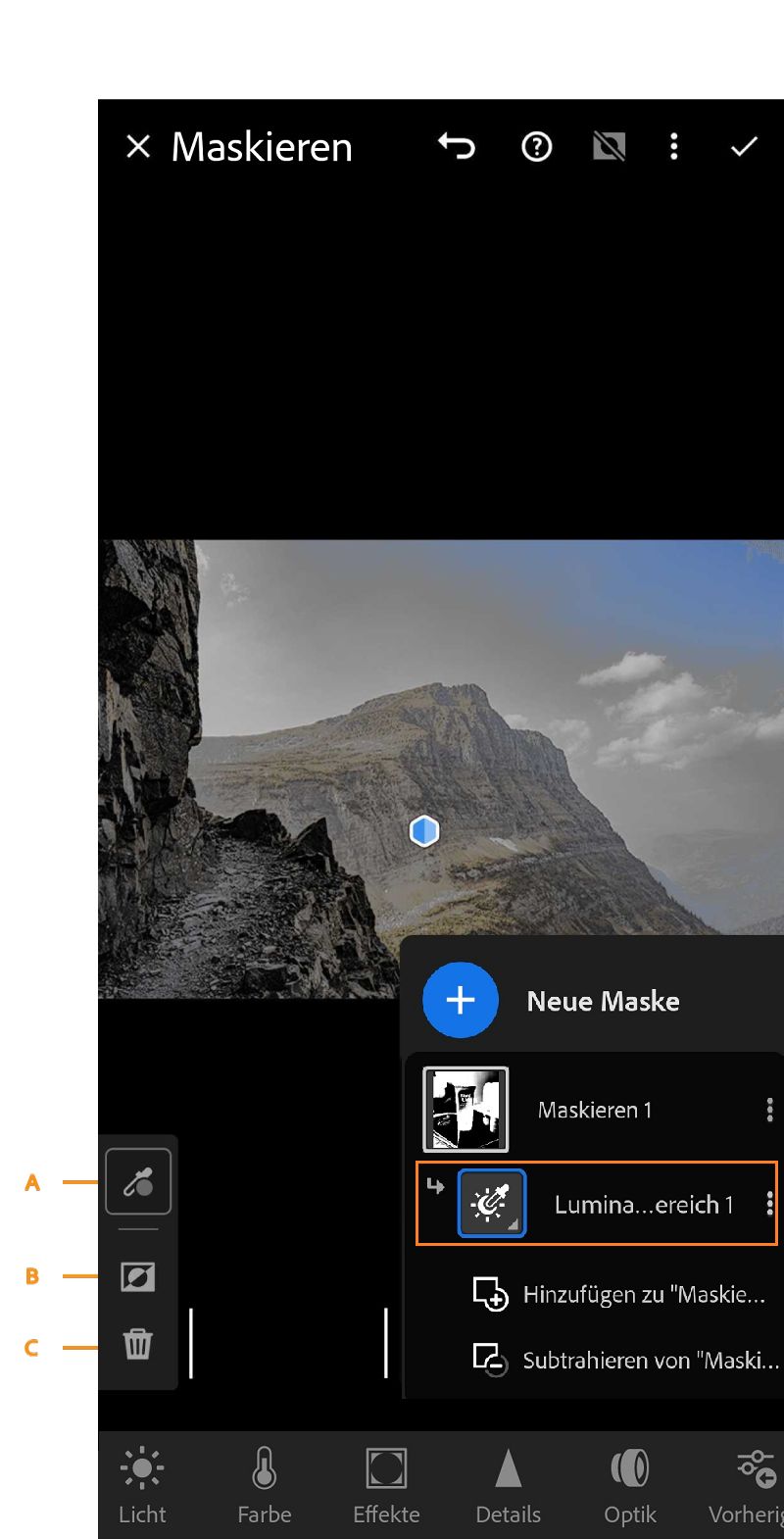The width and height of the screenshot is (784, 1539).
Task: Confirm the mask with the checkmark
Action: [x=745, y=147]
